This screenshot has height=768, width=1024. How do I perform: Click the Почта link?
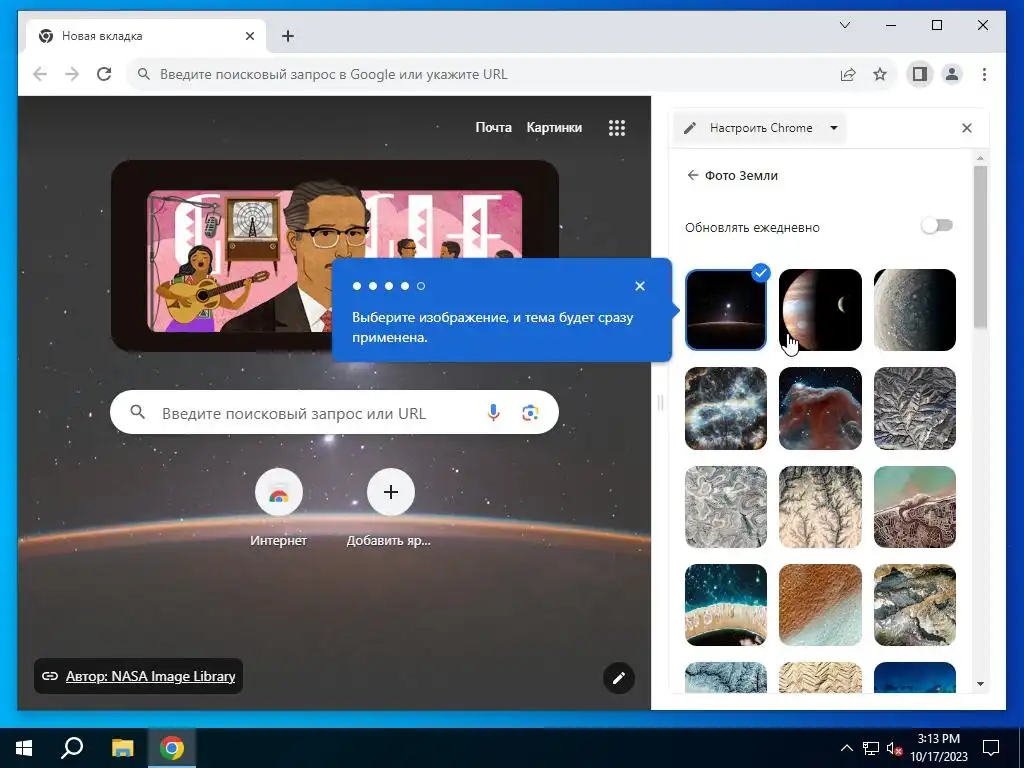click(x=493, y=127)
